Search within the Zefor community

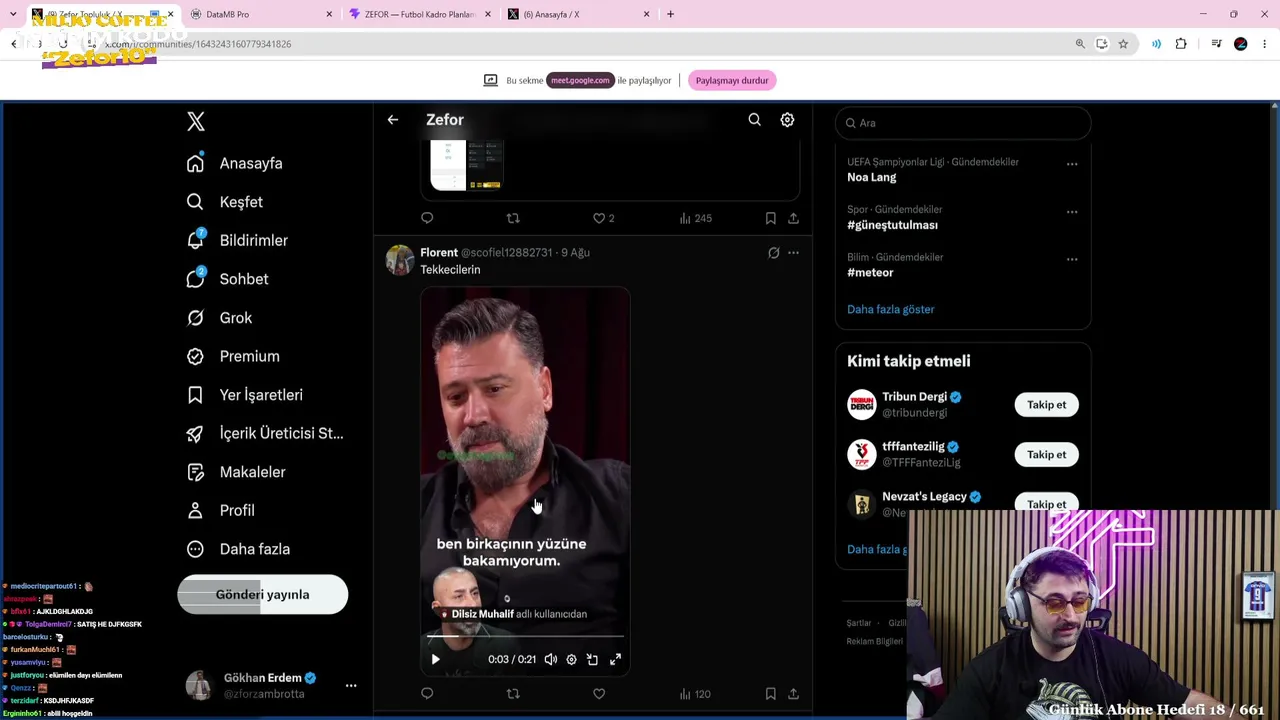[x=755, y=120]
